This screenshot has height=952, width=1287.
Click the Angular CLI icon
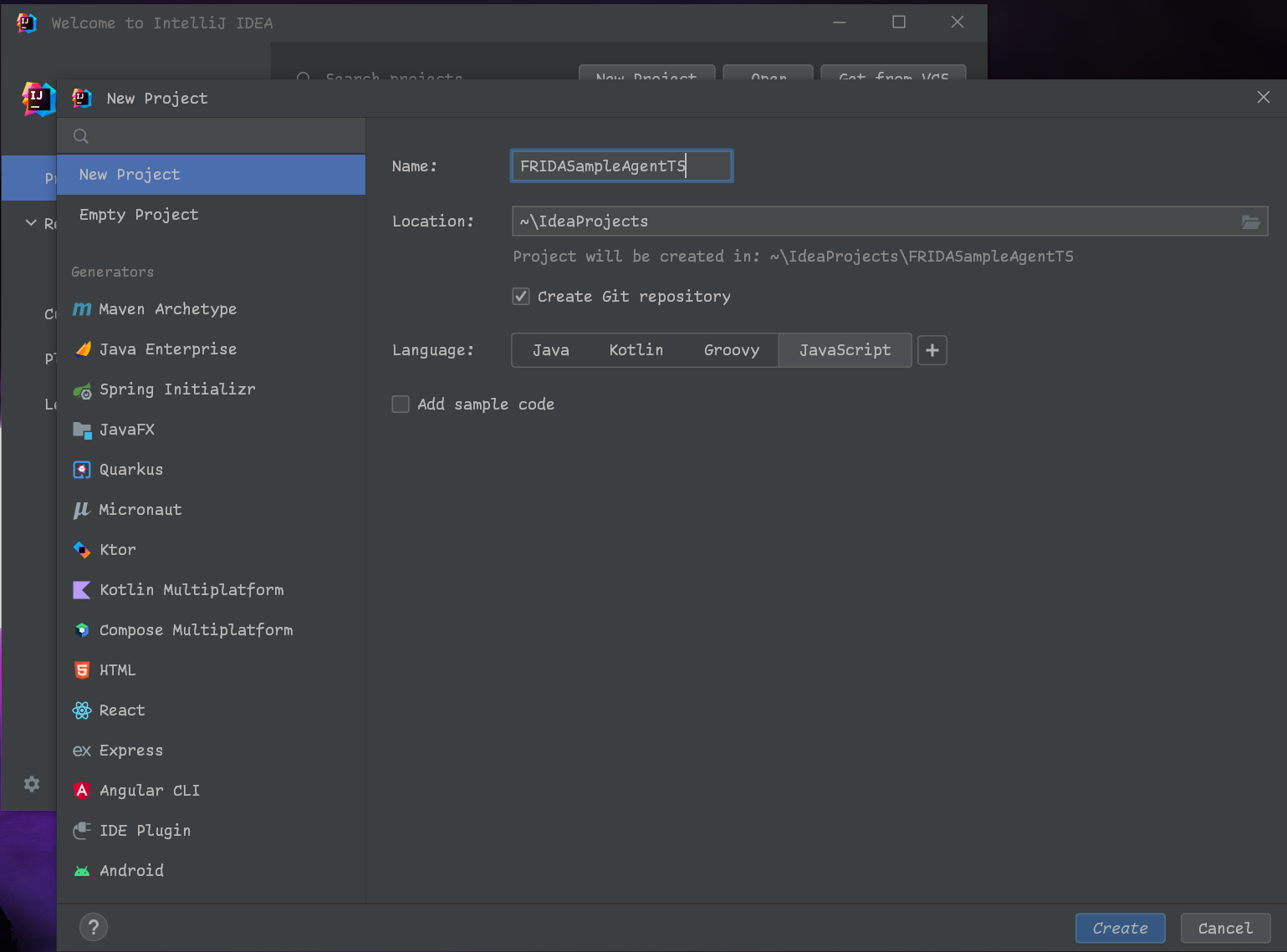pyautogui.click(x=82, y=791)
